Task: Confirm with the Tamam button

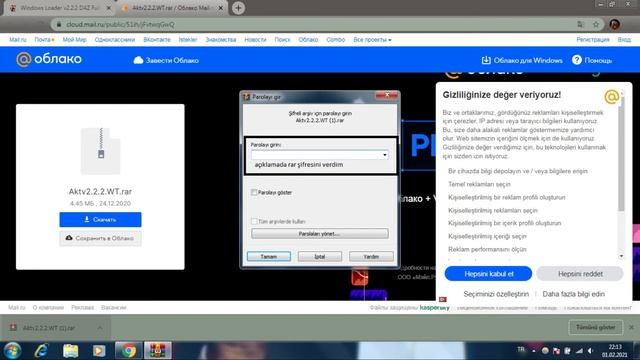Action: tap(269, 256)
